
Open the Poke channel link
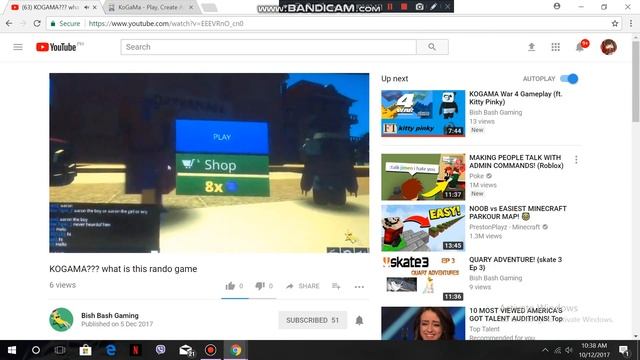(x=476, y=176)
